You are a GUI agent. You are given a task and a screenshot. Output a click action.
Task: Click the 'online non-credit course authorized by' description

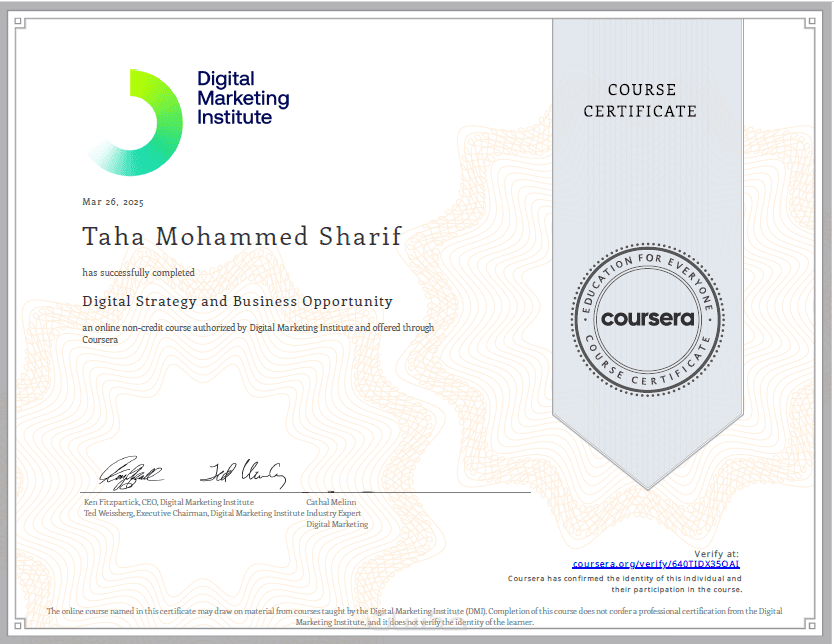pos(258,333)
